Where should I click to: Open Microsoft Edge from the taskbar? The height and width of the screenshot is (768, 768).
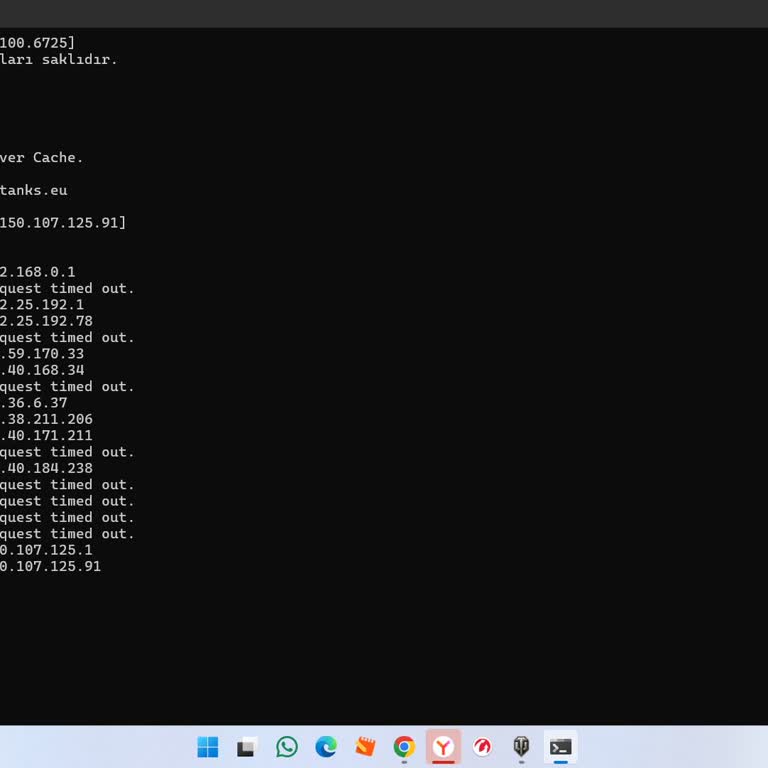(326, 747)
